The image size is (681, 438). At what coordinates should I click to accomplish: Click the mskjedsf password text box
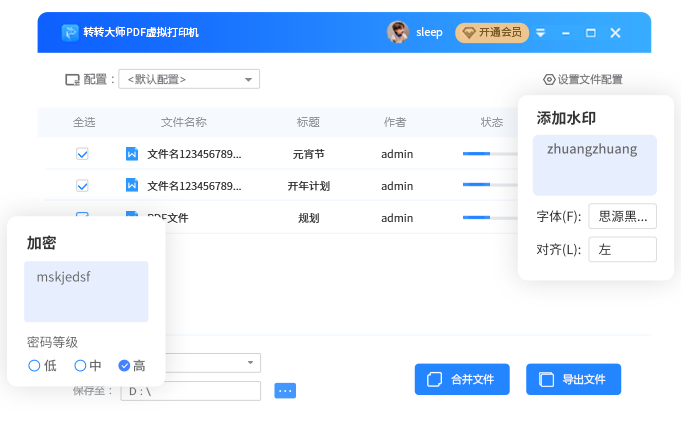tap(86, 292)
